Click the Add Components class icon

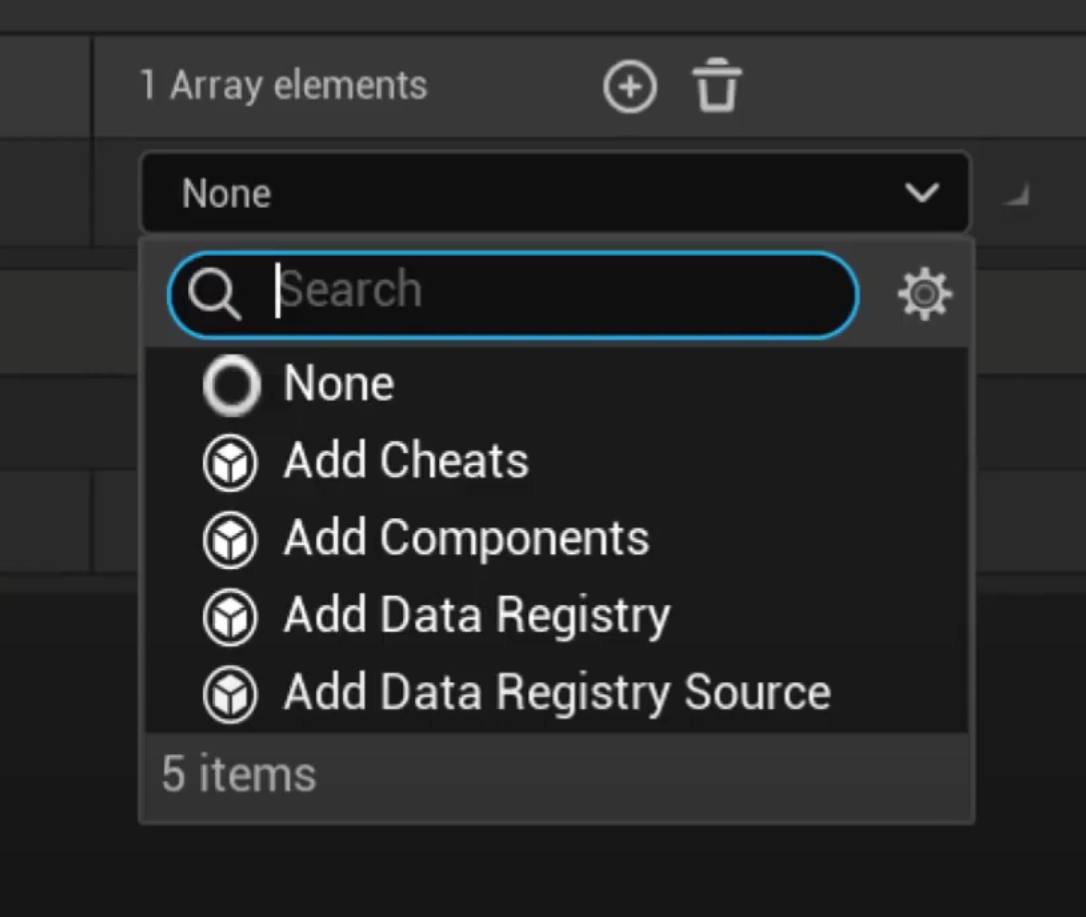pyautogui.click(x=231, y=540)
